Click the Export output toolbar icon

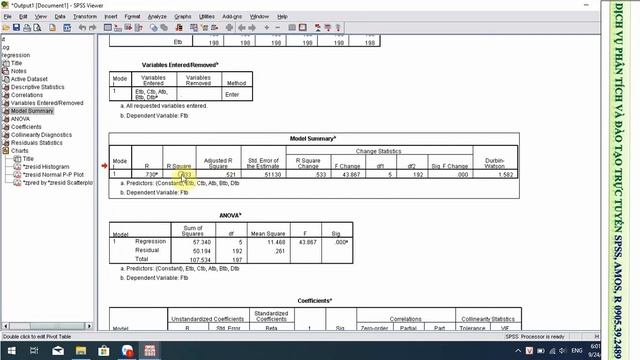click(x=52, y=28)
